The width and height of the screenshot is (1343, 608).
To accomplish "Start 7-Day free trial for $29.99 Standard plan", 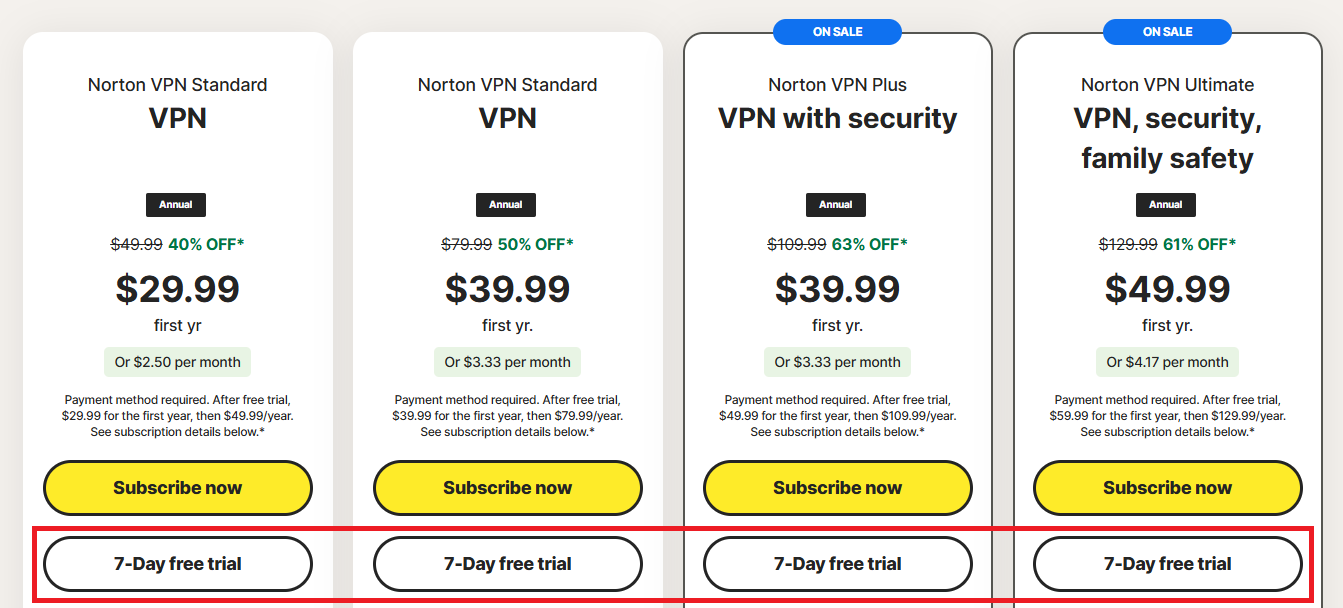I will coord(178,564).
